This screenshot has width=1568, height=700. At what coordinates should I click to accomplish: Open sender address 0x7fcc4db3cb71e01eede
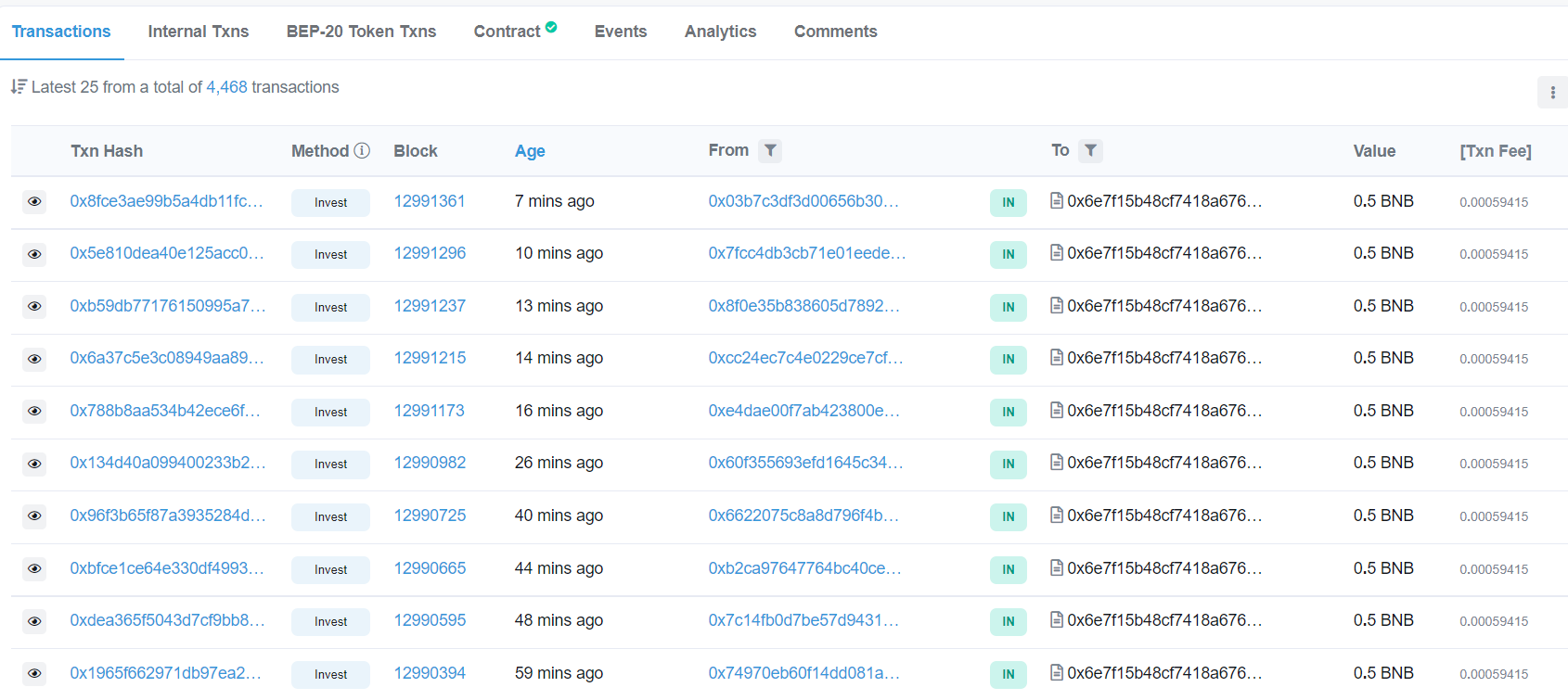pos(807,253)
